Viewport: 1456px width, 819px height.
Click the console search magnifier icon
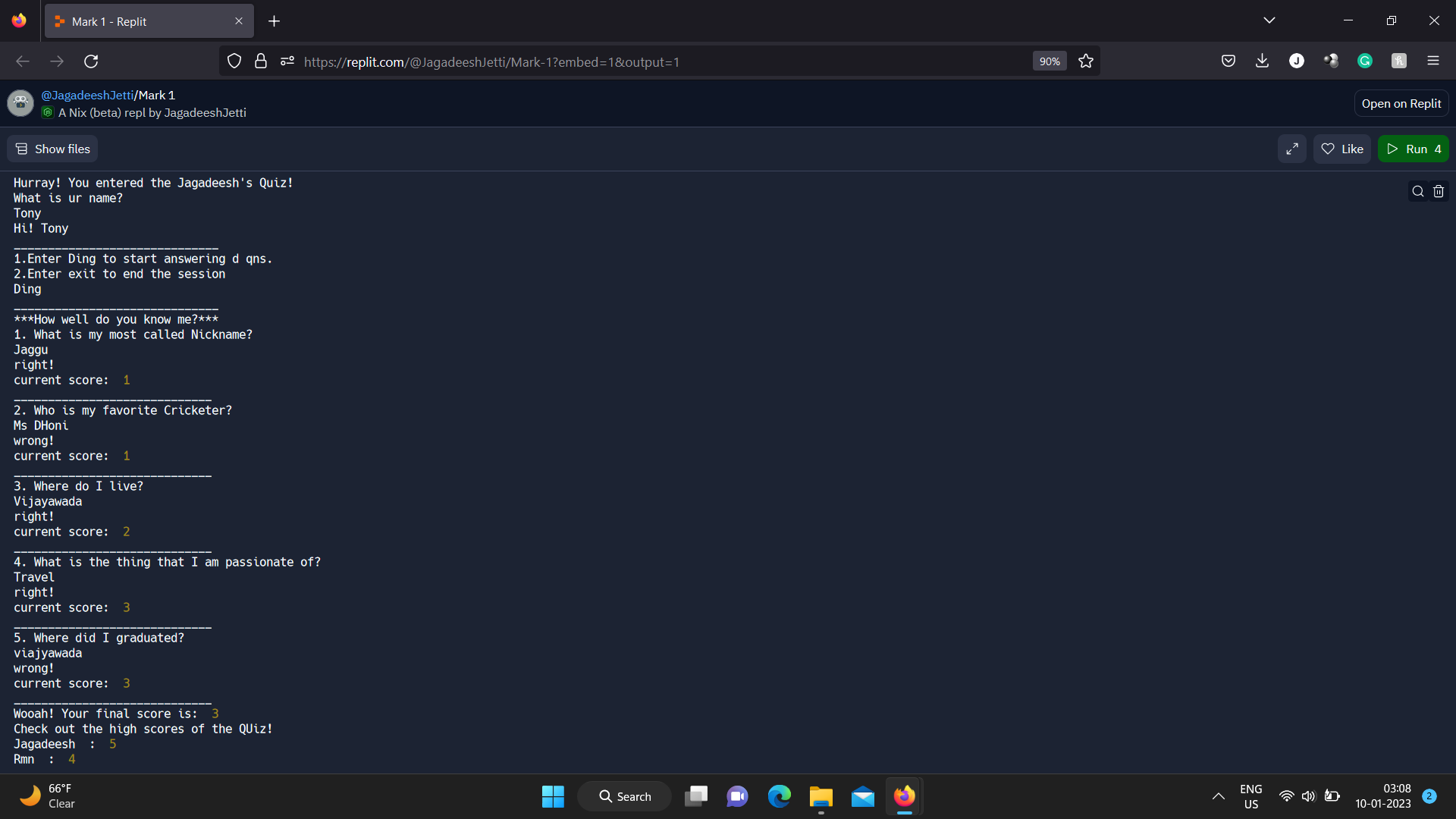click(1417, 191)
